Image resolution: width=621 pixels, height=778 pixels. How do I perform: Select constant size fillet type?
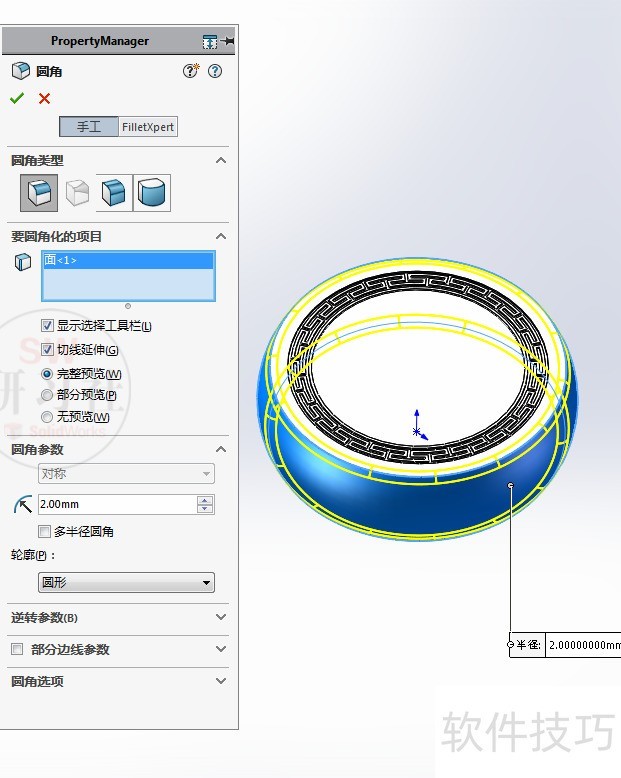pos(39,193)
